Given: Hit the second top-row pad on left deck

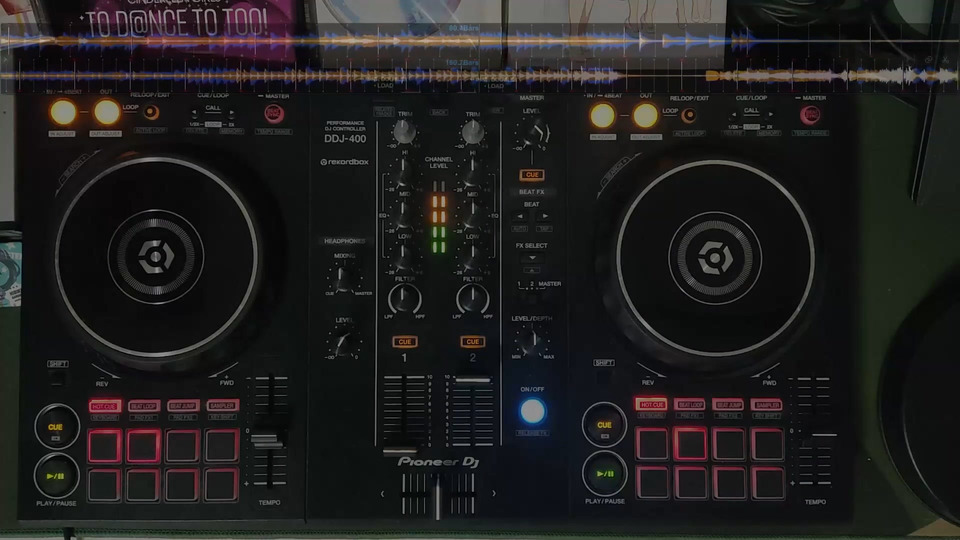Looking at the screenshot, I should pos(143,446).
